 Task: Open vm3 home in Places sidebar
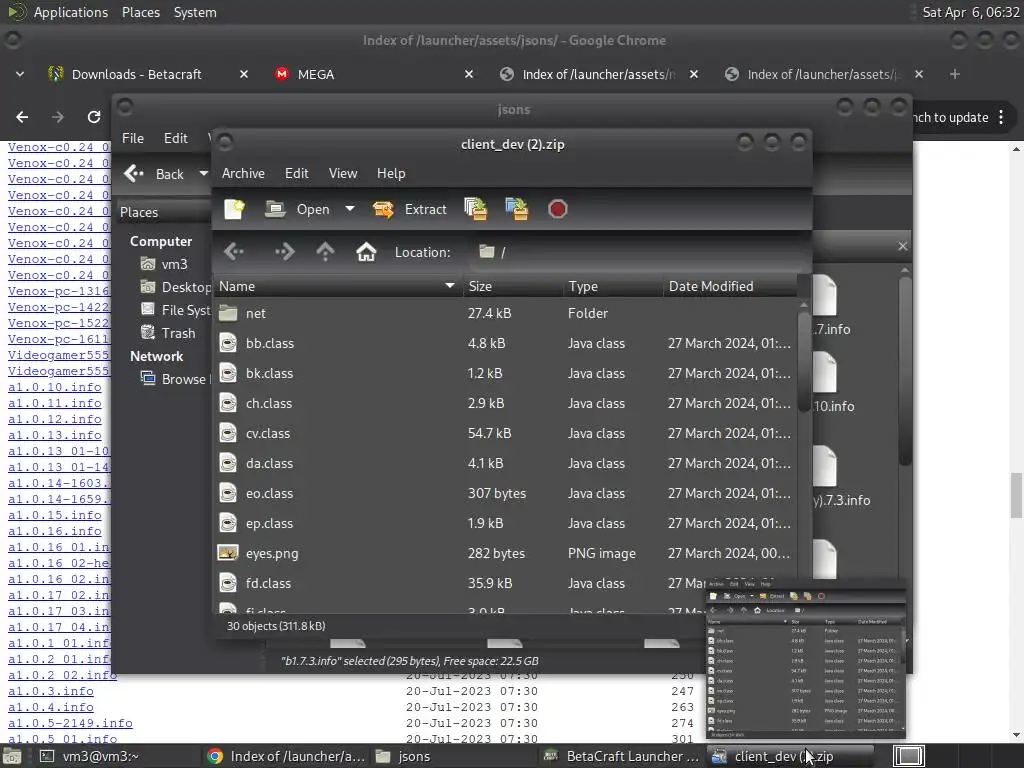[165, 264]
